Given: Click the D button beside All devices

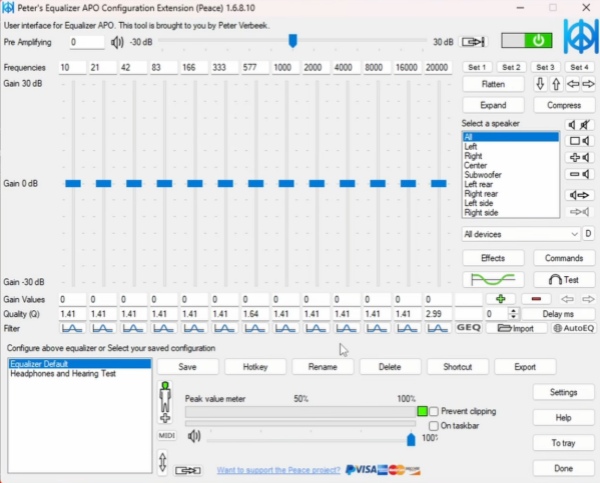Looking at the screenshot, I should [x=589, y=233].
